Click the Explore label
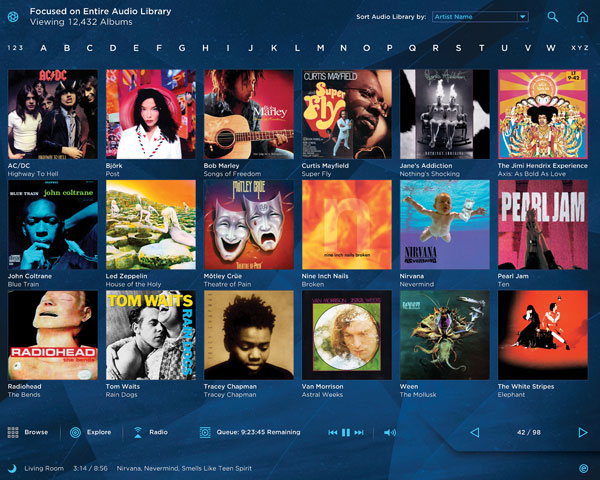 pyautogui.click(x=99, y=432)
